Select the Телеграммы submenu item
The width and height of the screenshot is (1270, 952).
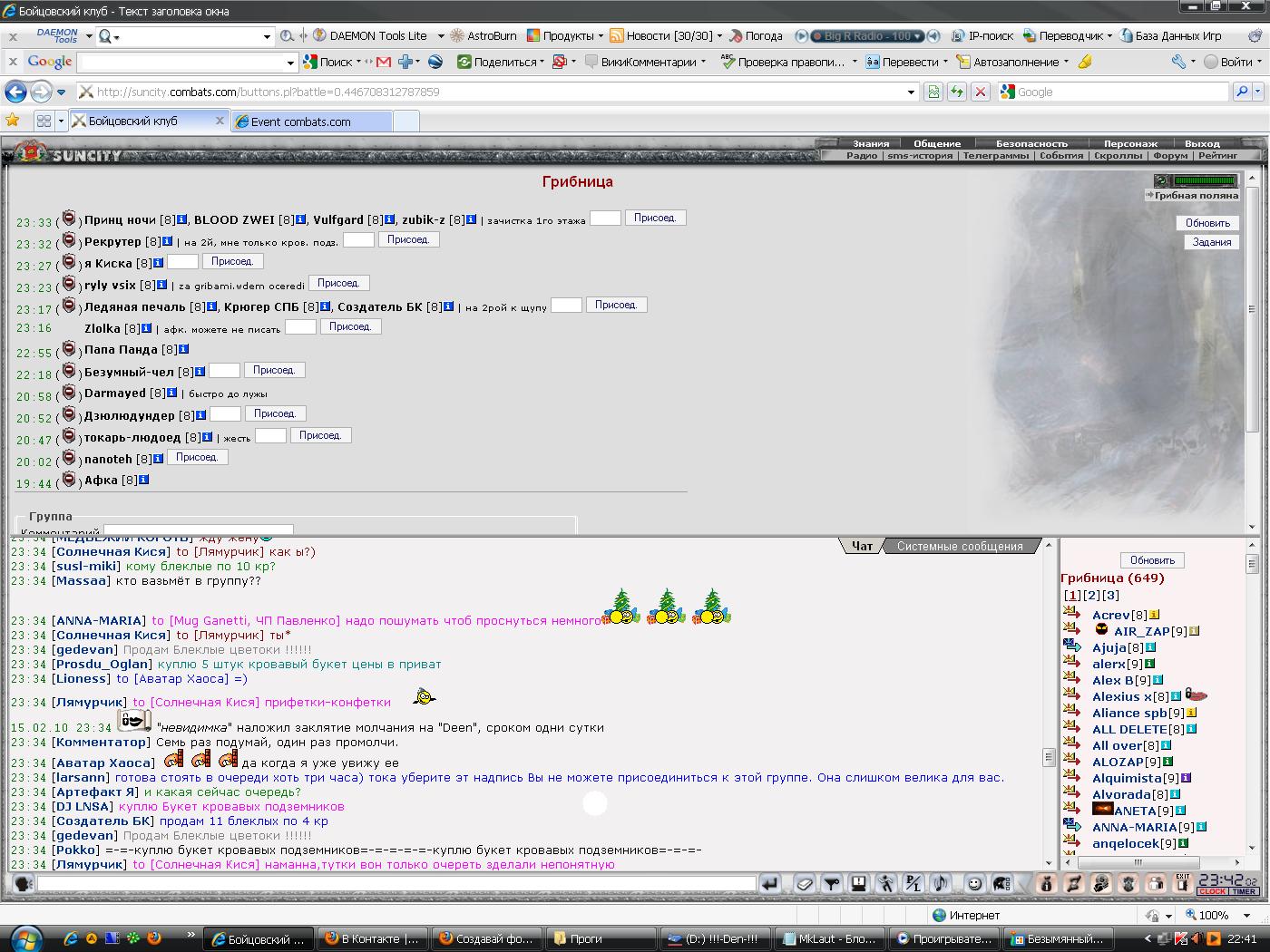pos(995,155)
